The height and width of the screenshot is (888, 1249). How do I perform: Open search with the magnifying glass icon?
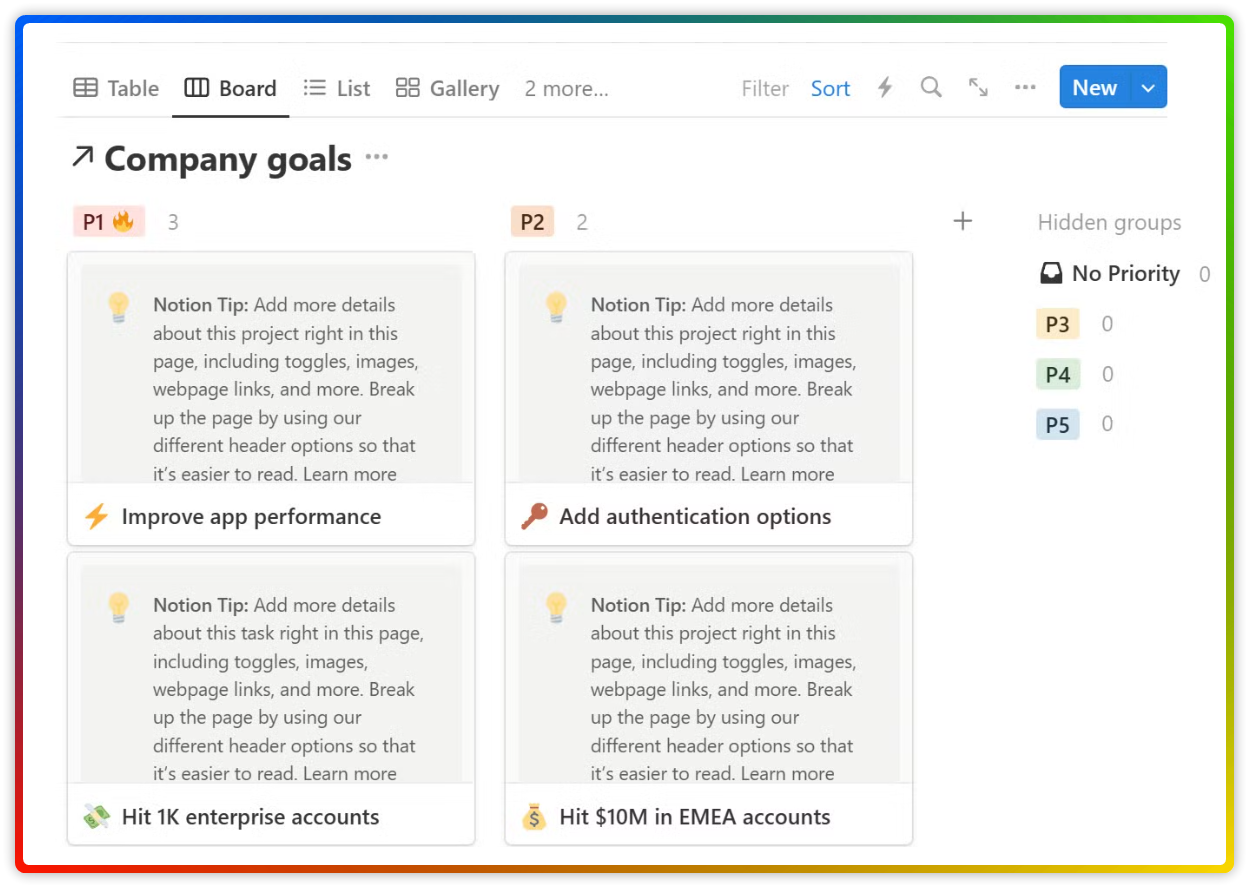click(x=931, y=88)
